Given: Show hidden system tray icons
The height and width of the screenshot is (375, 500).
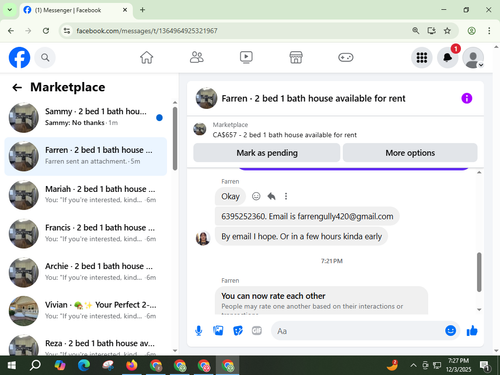Looking at the screenshot, I should coord(413,365).
